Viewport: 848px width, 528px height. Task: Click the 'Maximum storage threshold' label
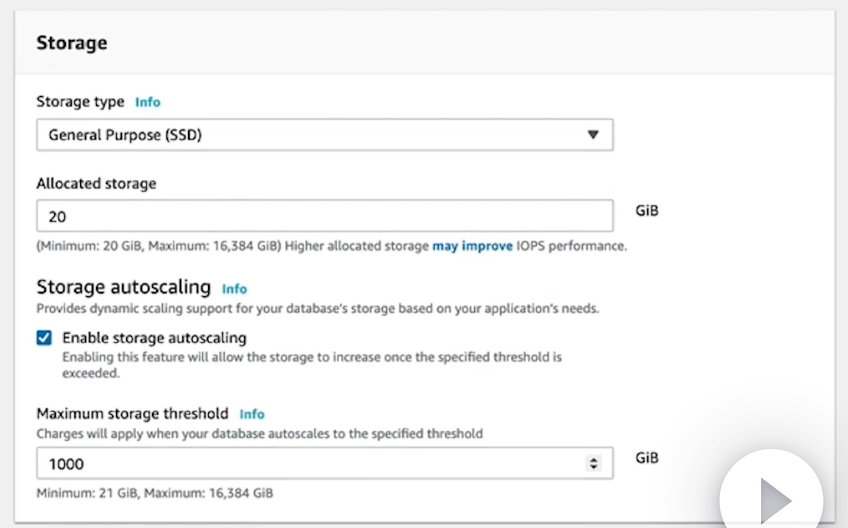tap(132, 413)
